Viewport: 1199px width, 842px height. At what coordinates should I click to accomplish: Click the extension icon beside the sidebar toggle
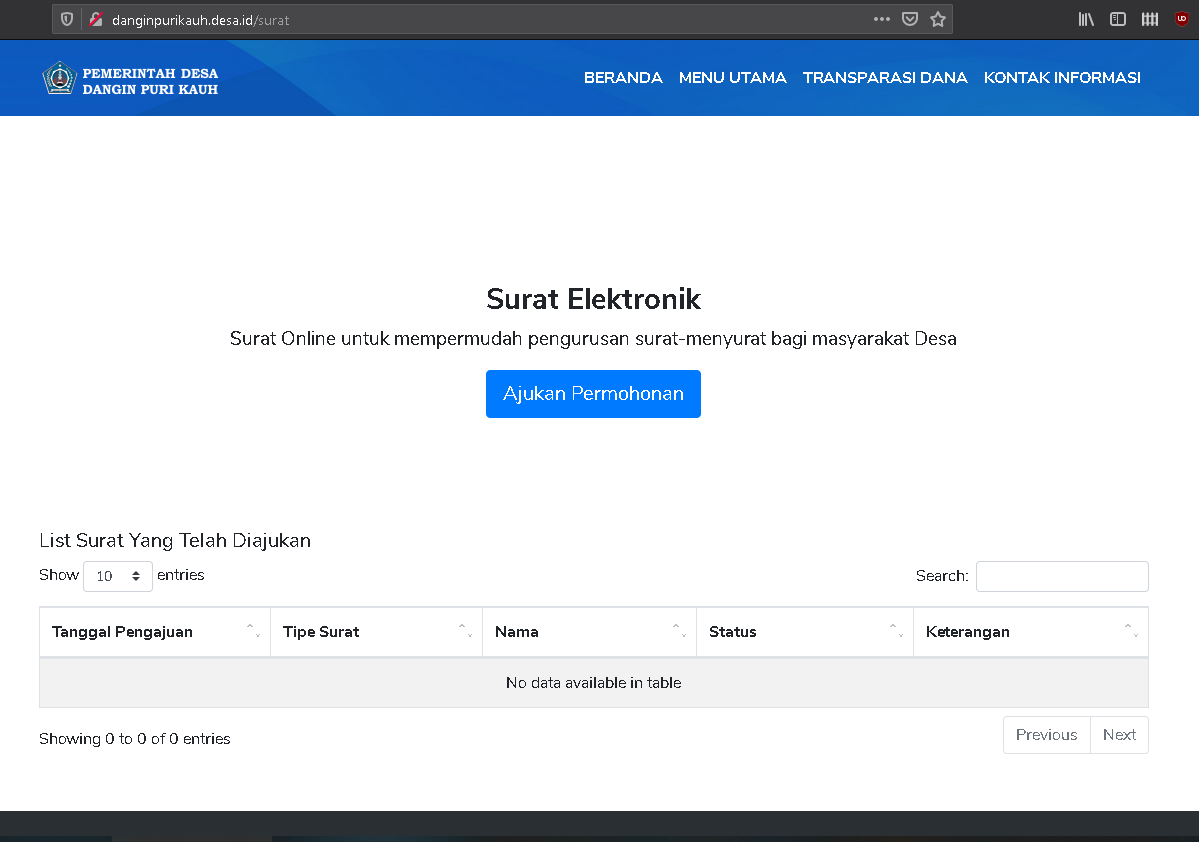click(x=1149, y=18)
